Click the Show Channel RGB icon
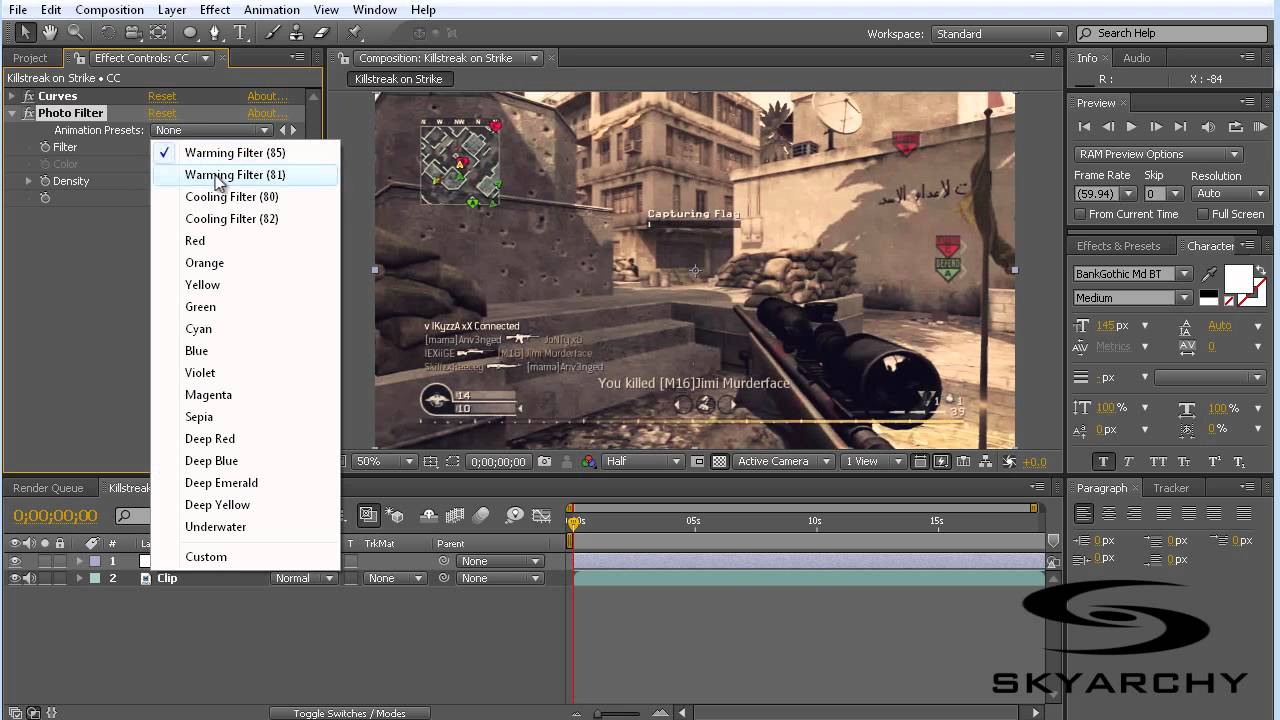Screen dimensions: 1280x720 589,462
